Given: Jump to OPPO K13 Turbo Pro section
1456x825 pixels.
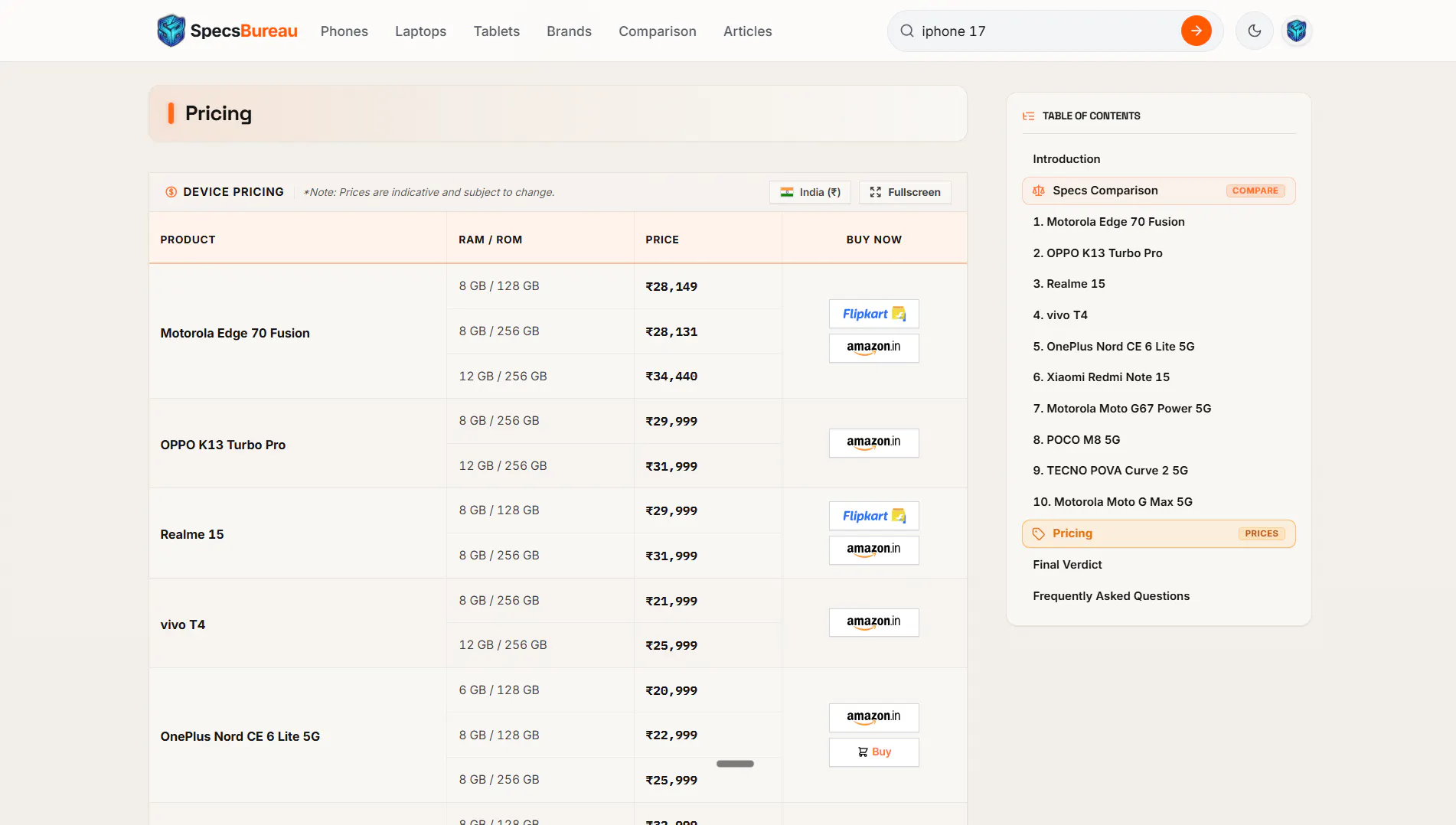Looking at the screenshot, I should click(1097, 253).
